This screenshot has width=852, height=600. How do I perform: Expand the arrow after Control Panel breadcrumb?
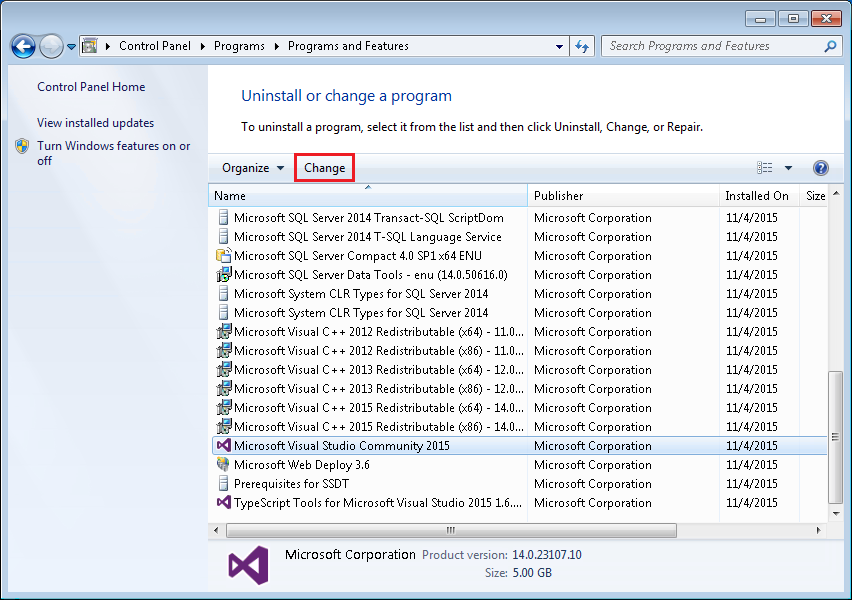pos(203,46)
